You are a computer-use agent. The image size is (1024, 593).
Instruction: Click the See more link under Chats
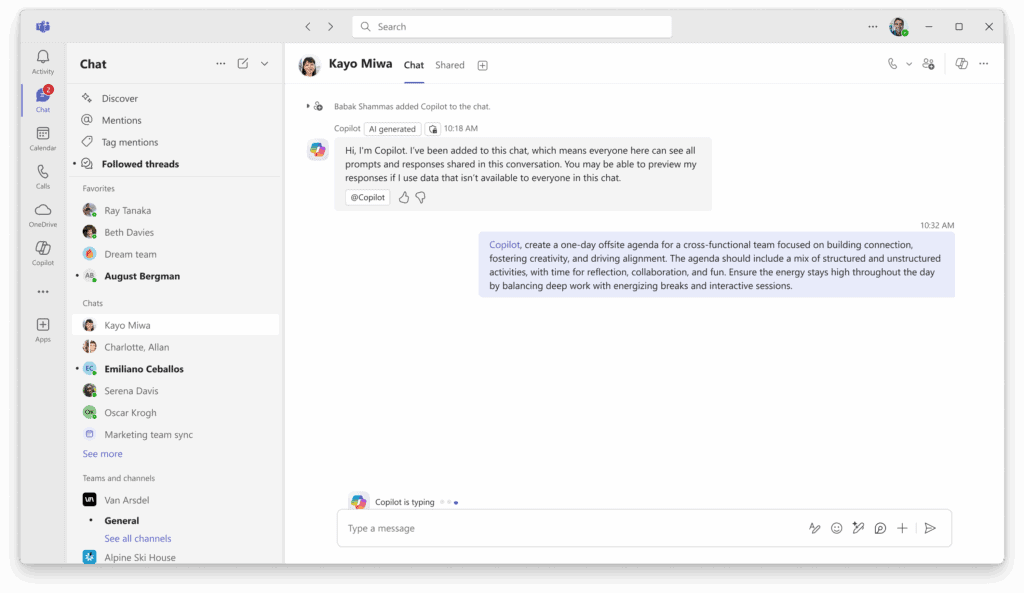pos(103,454)
